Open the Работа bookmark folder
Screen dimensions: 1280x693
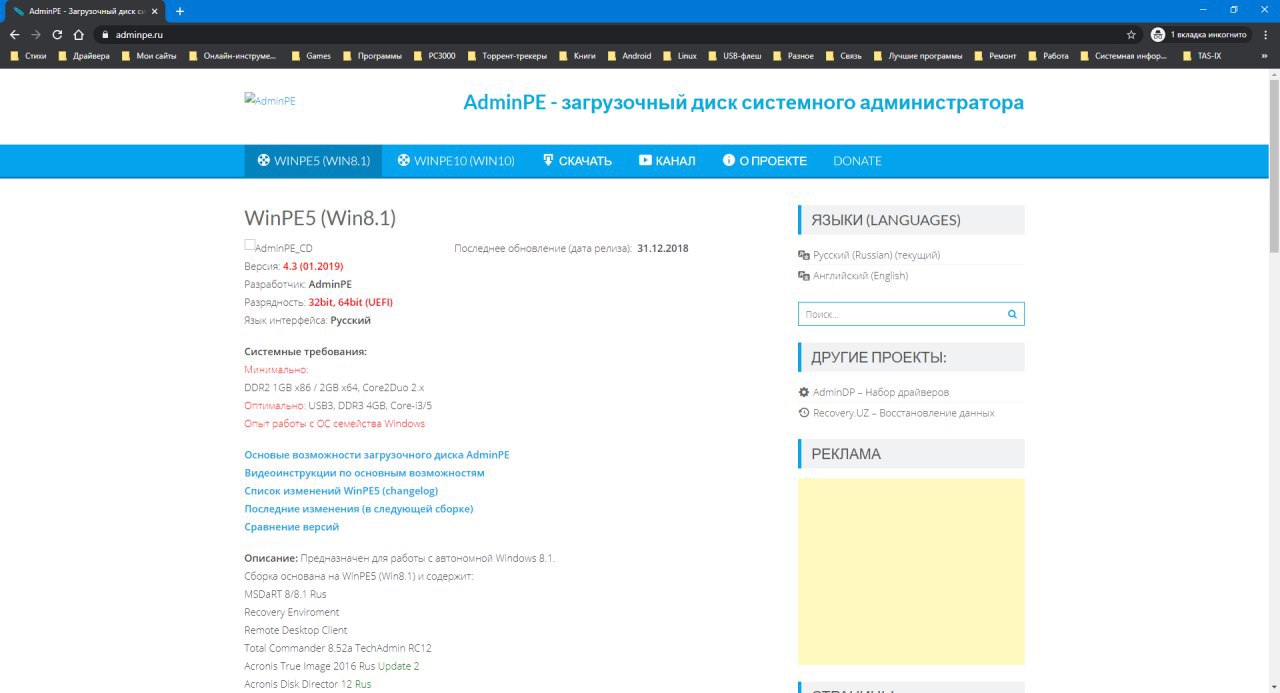pos(1048,56)
